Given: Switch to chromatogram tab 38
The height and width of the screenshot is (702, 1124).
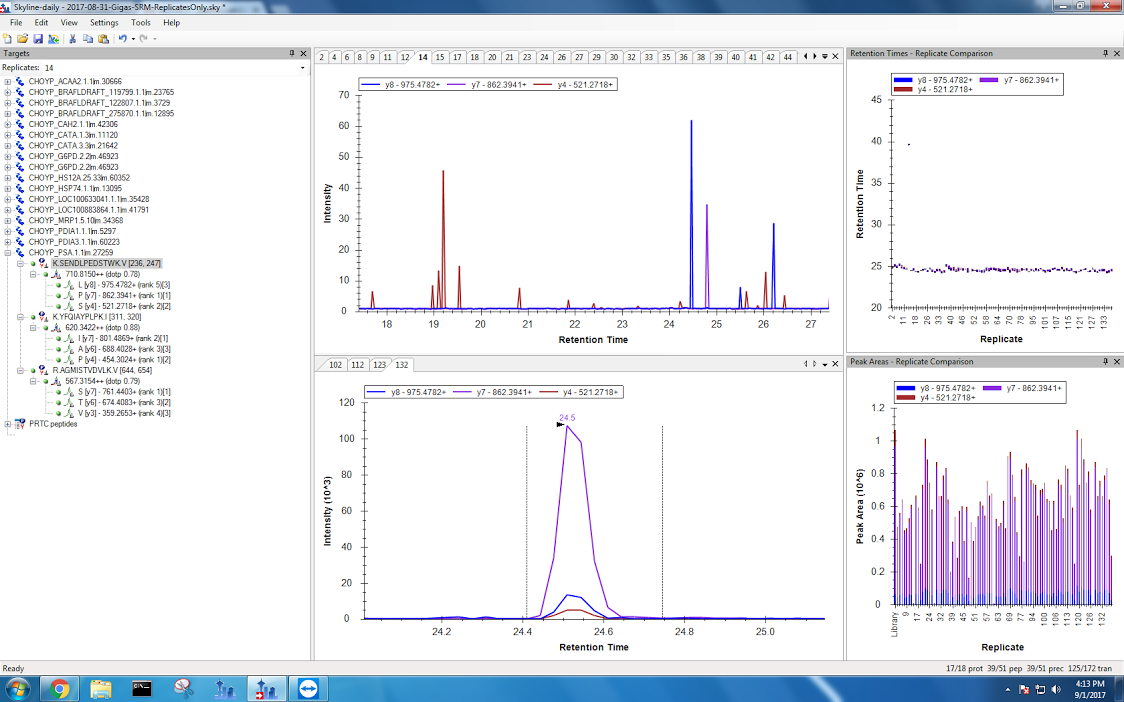Looking at the screenshot, I should point(701,57).
